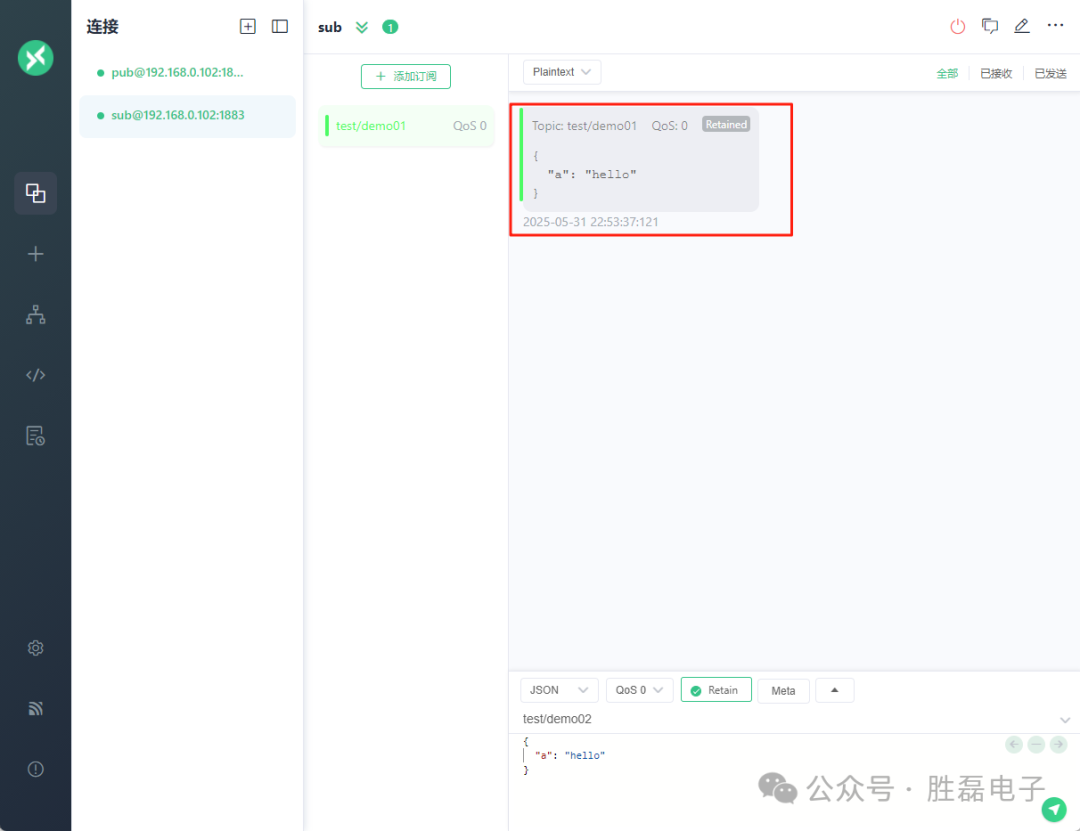This screenshot has height=831, width=1080.
Task: Click 'Topic: test/demo01' in the message
Action: tap(584, 125)
